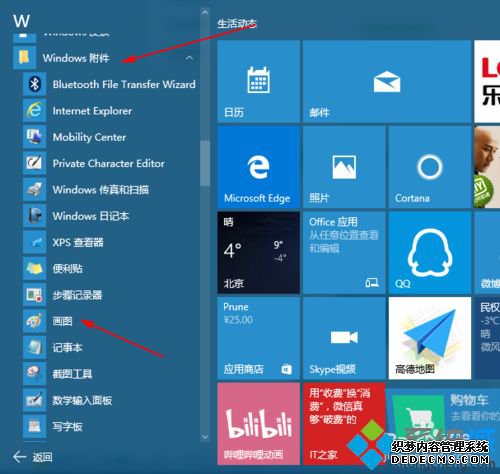The height and width of the screenshot is (474, 500).
Task: Click the letter W section header
Action: click(x=22, y=21)
